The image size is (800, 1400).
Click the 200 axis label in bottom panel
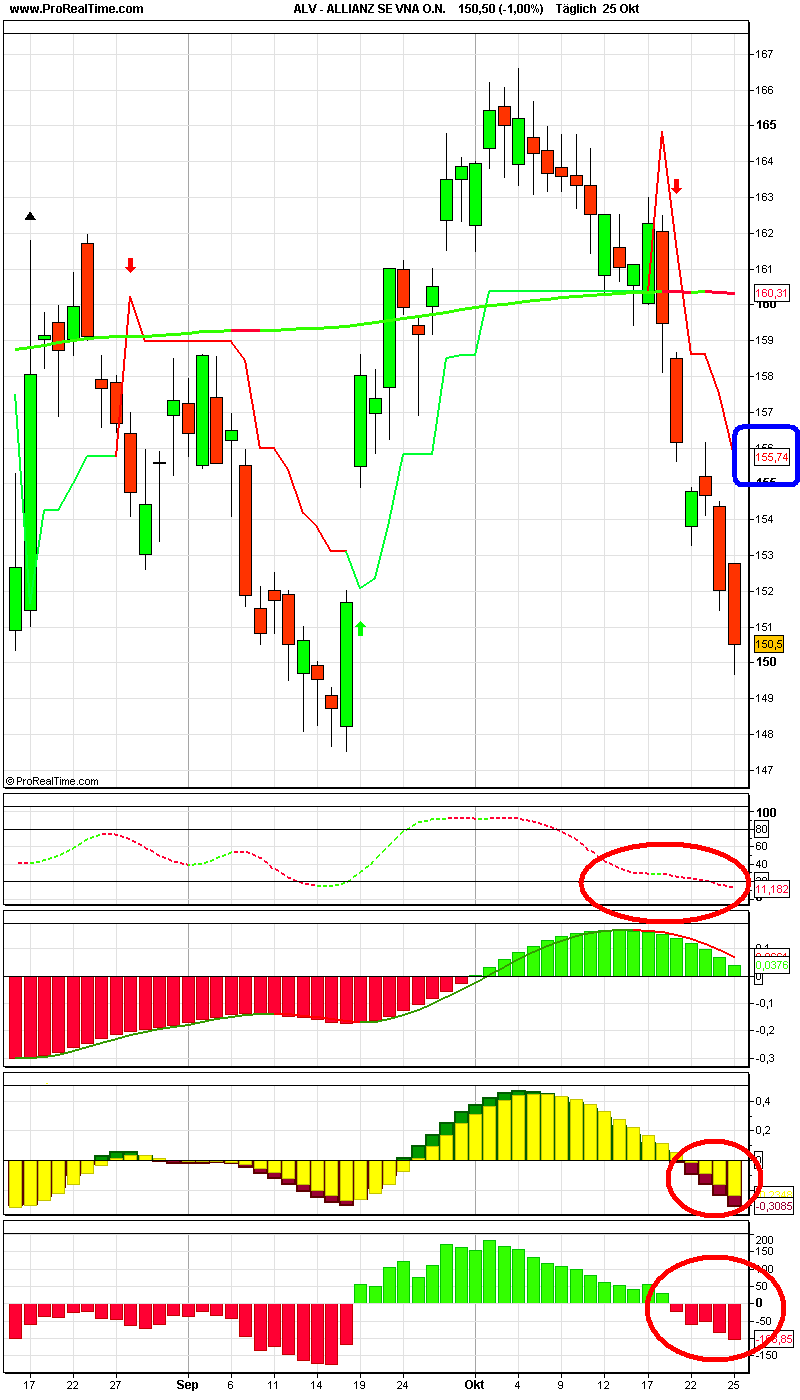765,1240
